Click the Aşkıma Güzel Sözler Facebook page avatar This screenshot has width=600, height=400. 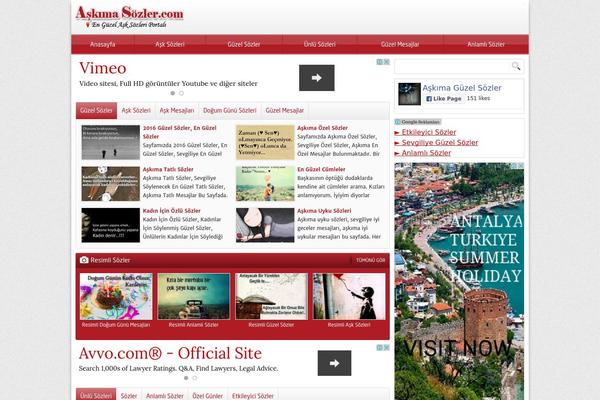point(409,94)
